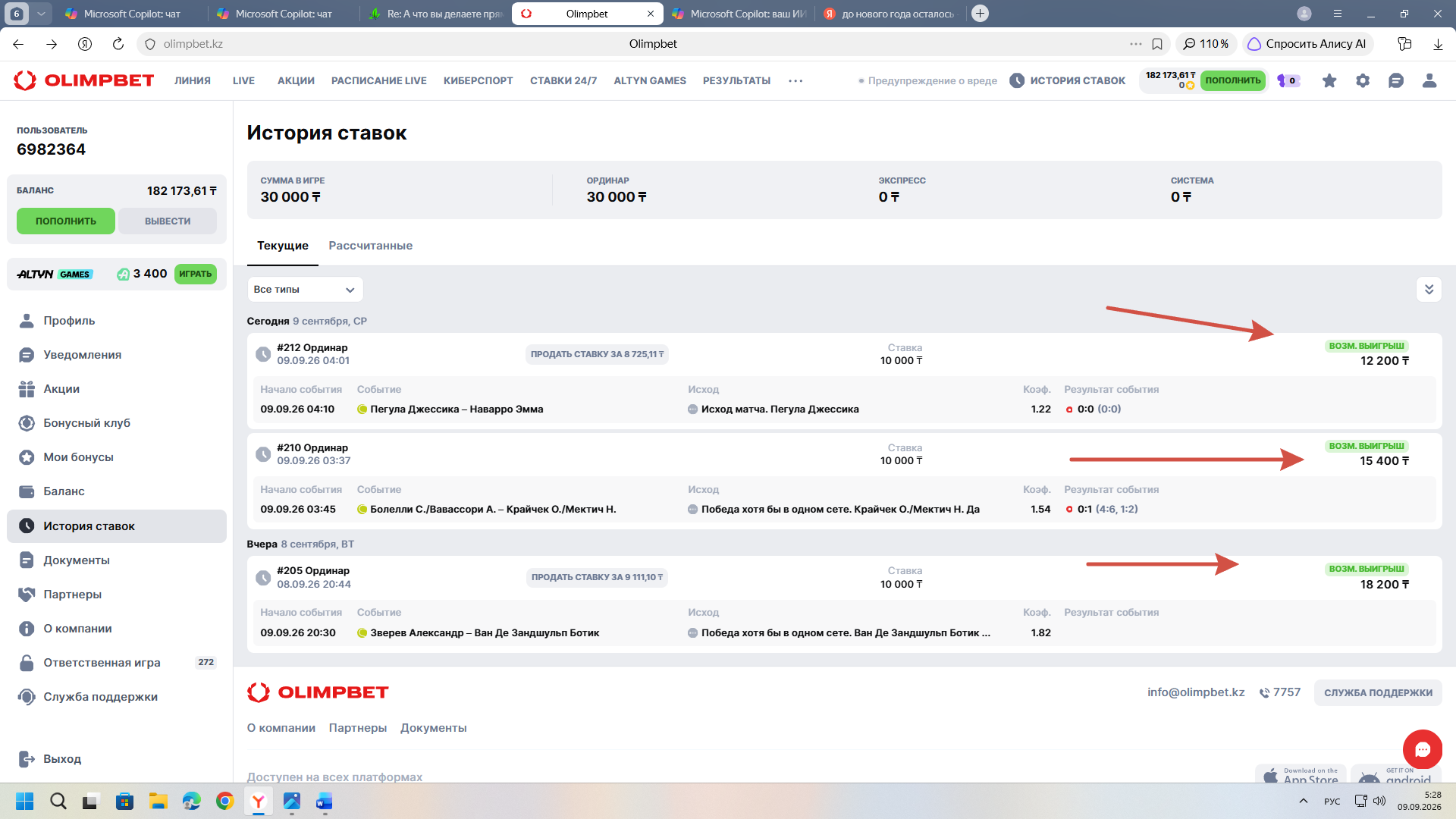Expand the Все типы dropdown
1456x819 pixels.
point(305,290)
